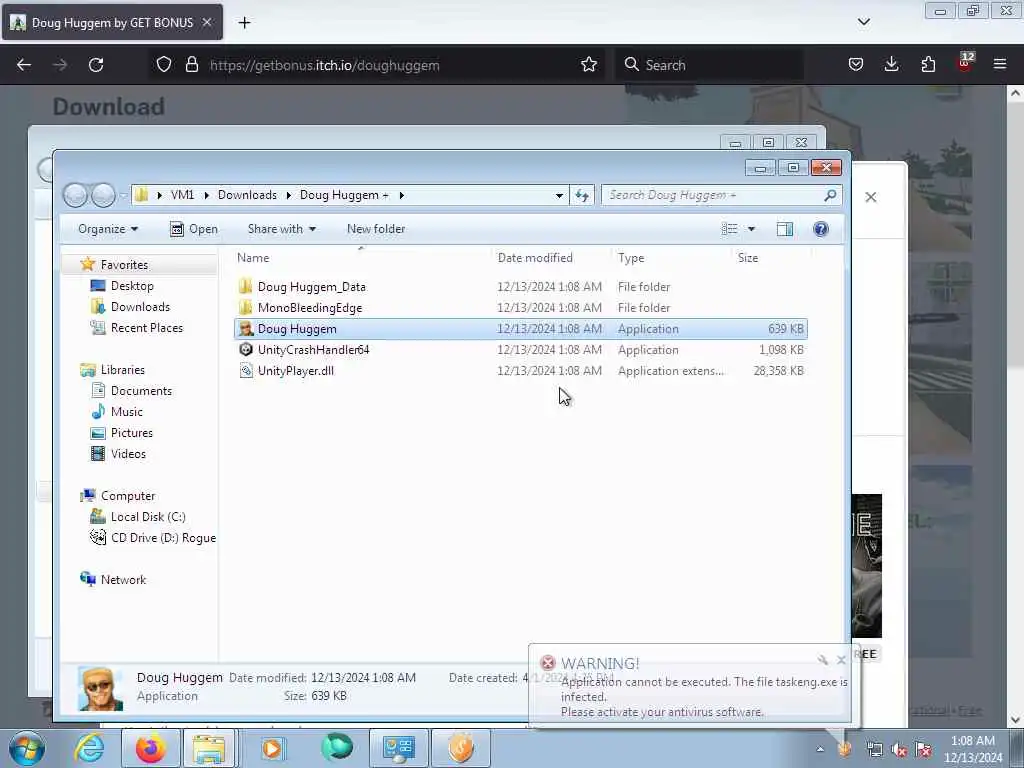Image resolution: width=1024 pixels, height=768 pixels.
Task: Click the Firefox address bar URL
Action: 324,65
